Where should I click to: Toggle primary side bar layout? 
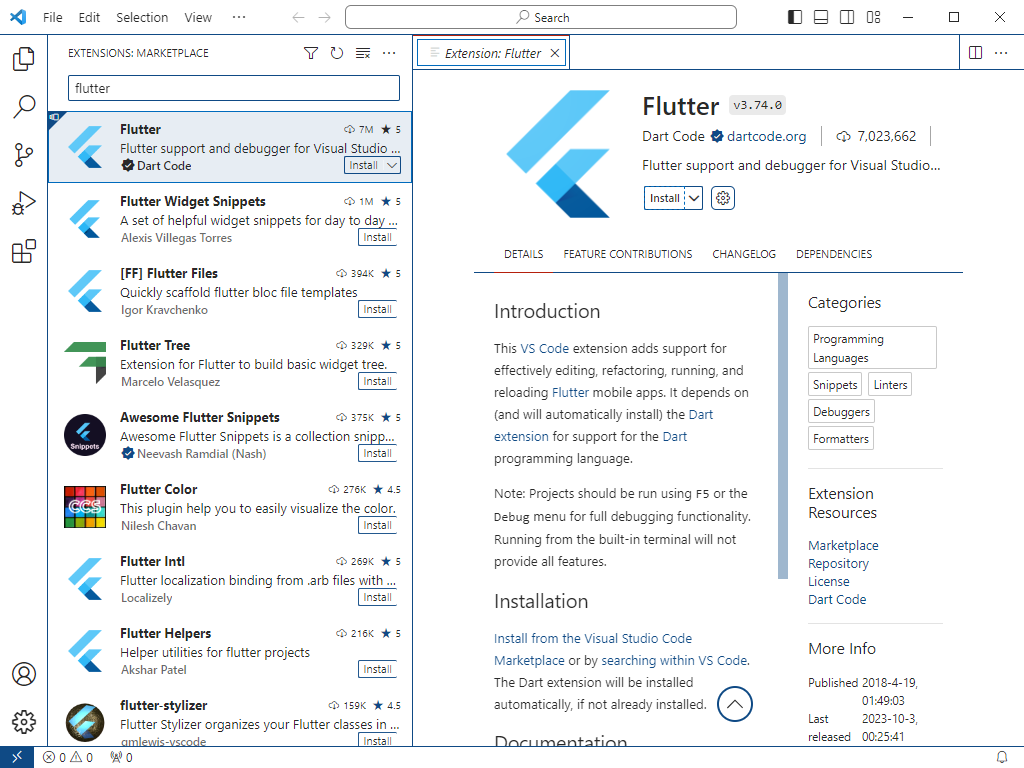795,18
